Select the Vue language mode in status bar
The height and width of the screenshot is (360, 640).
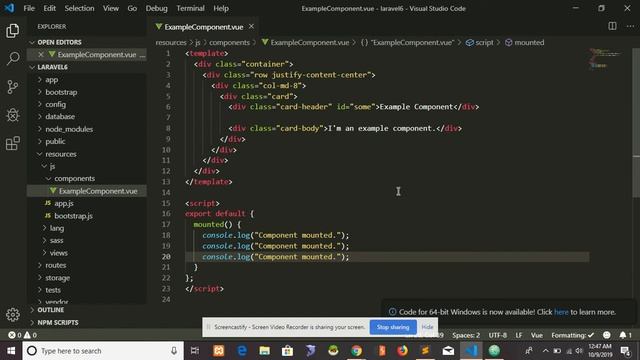(536, 335)
